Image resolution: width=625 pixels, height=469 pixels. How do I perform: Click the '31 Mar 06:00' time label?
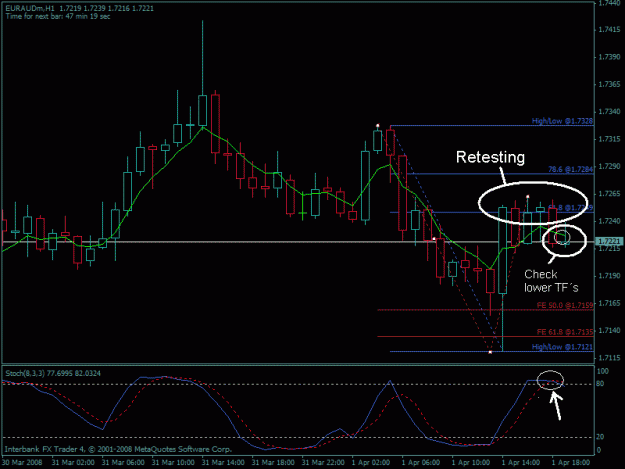pos(123,463)
